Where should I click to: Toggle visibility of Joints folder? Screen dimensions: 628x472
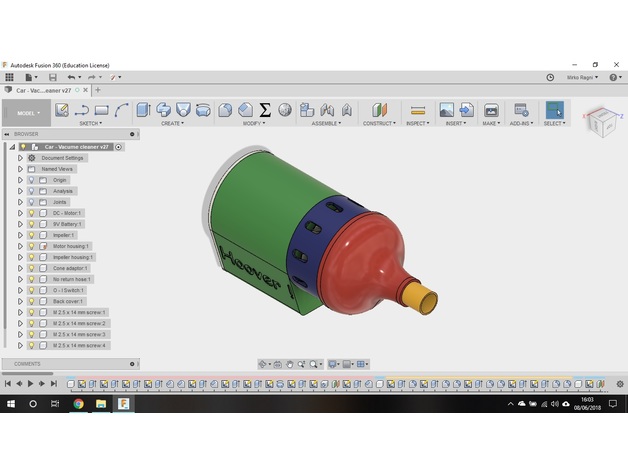coord(32,202)
